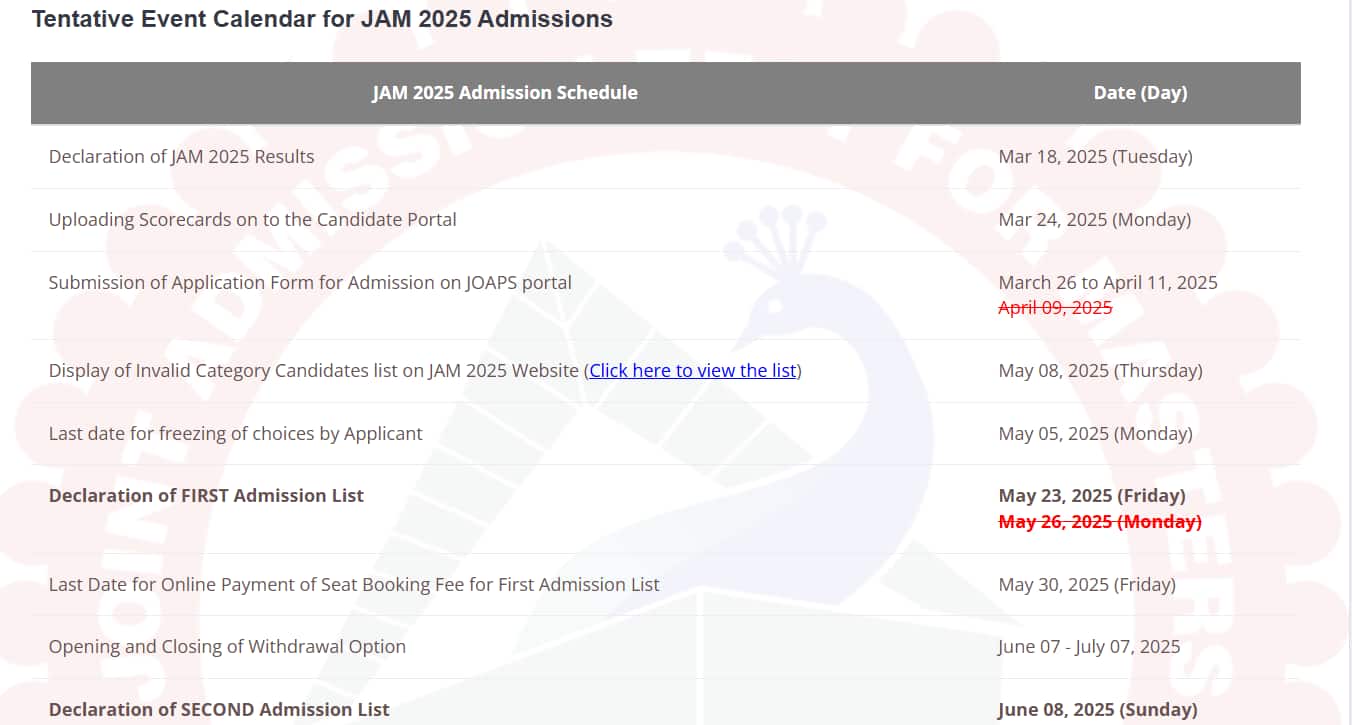This screenshot has height=725, width=1352.
Task: Click the struck-through 'May 26, 2025 (Monday)' date
Action: [x=1100, y=521]
